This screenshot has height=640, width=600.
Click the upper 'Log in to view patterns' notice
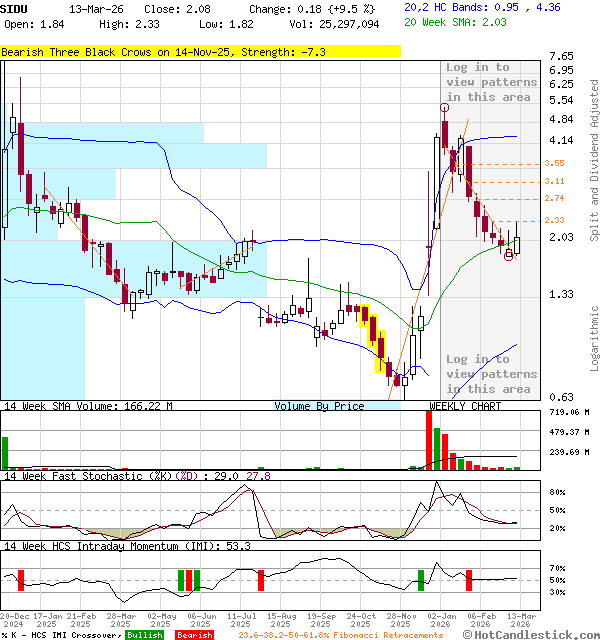coord(491,82)
